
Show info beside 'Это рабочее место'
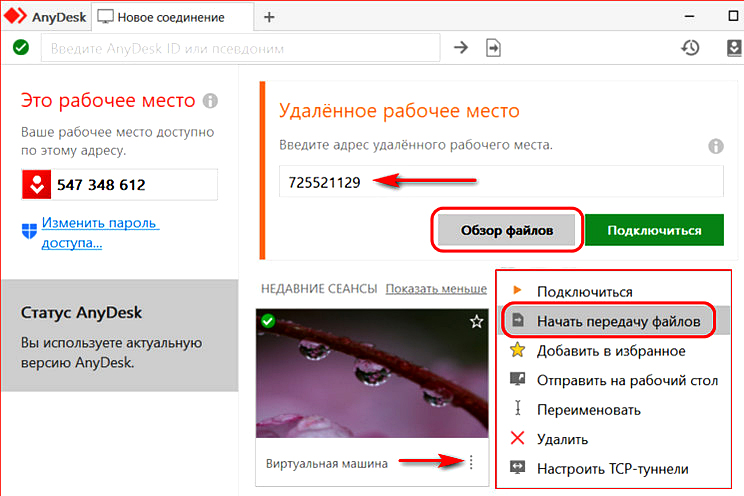210,101
